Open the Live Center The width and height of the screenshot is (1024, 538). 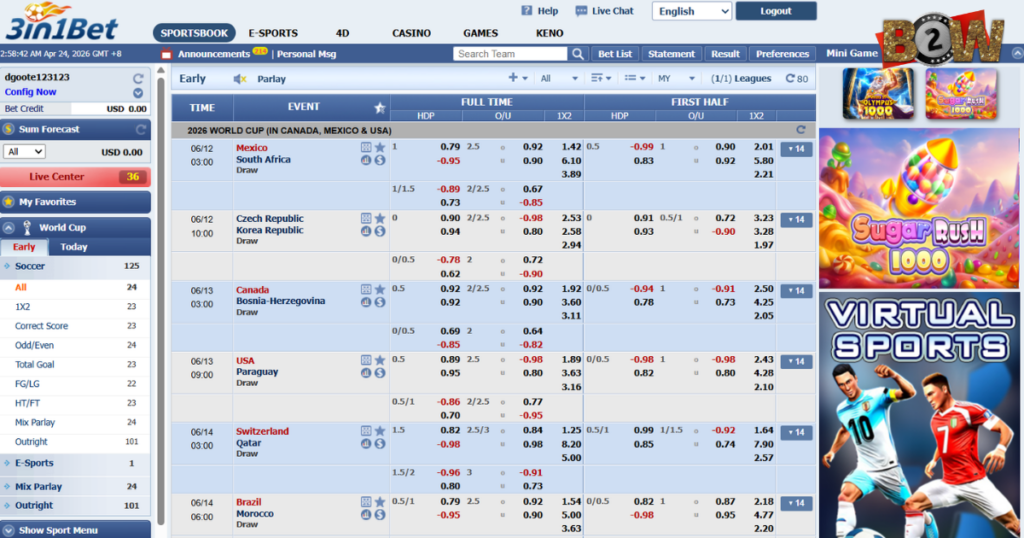[x=75, y=177]
